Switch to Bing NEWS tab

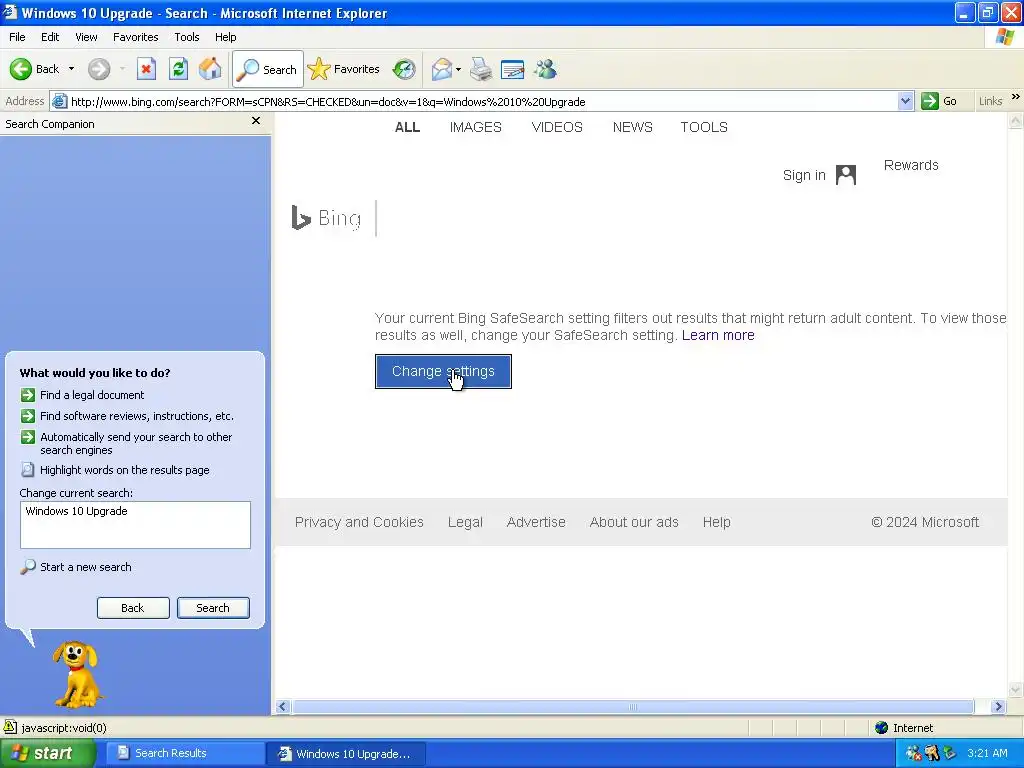633,127
